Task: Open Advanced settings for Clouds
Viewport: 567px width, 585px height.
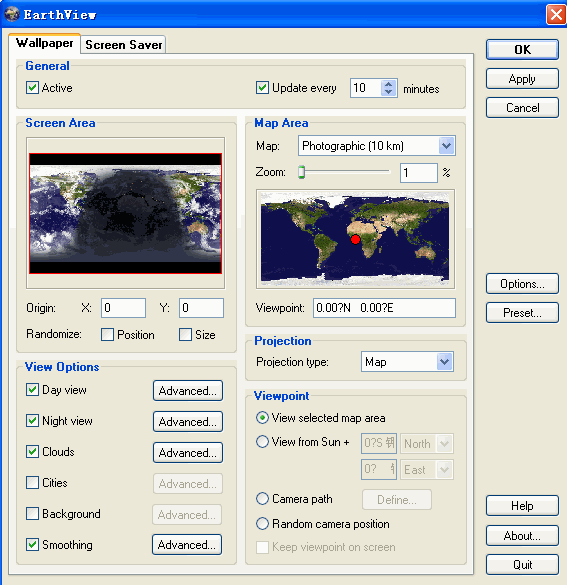Action: click(x=188, y=453)
